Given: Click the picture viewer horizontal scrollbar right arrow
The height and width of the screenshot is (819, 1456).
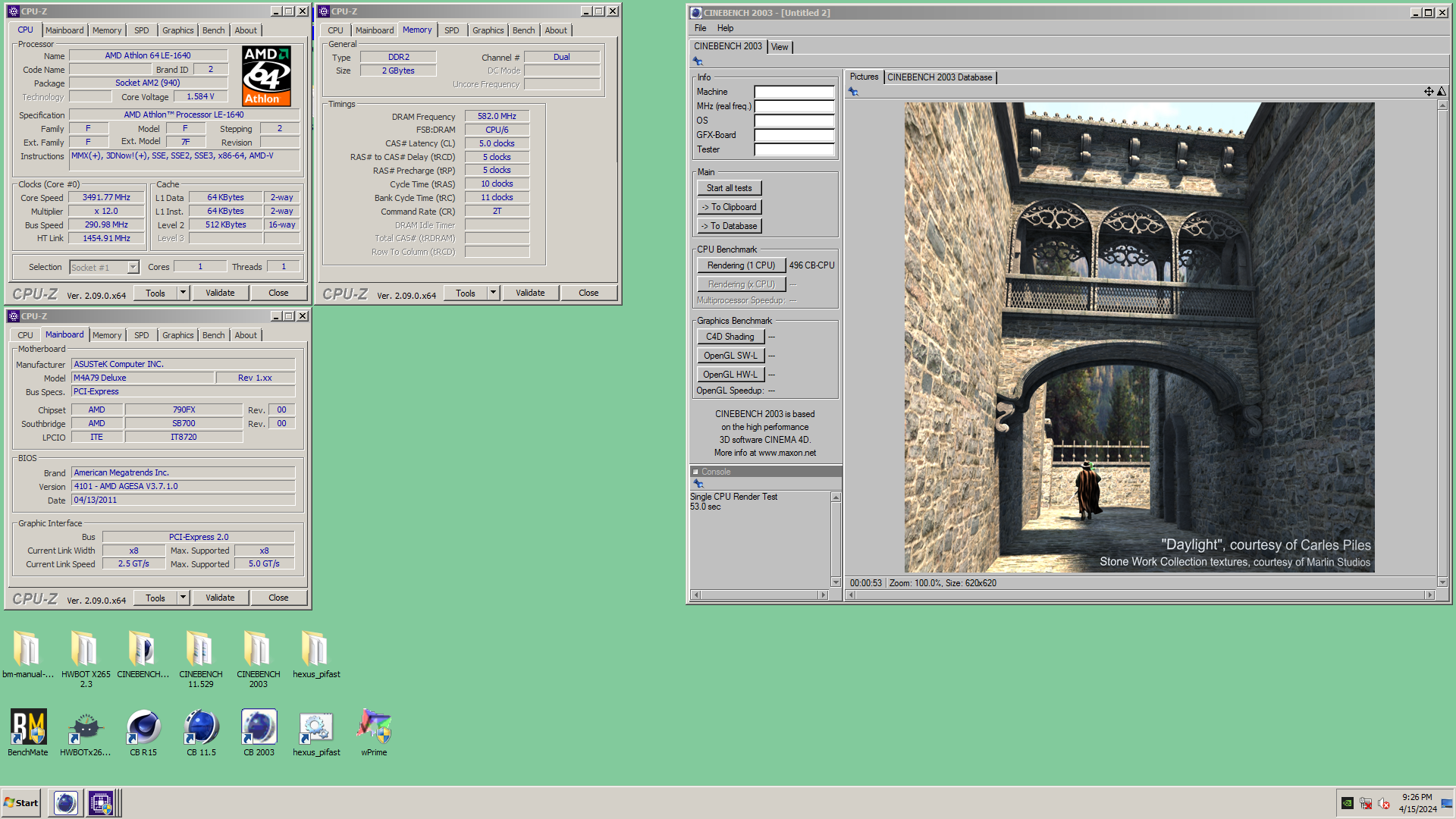Looking at the screenshot, I should tap(1429, 595).
